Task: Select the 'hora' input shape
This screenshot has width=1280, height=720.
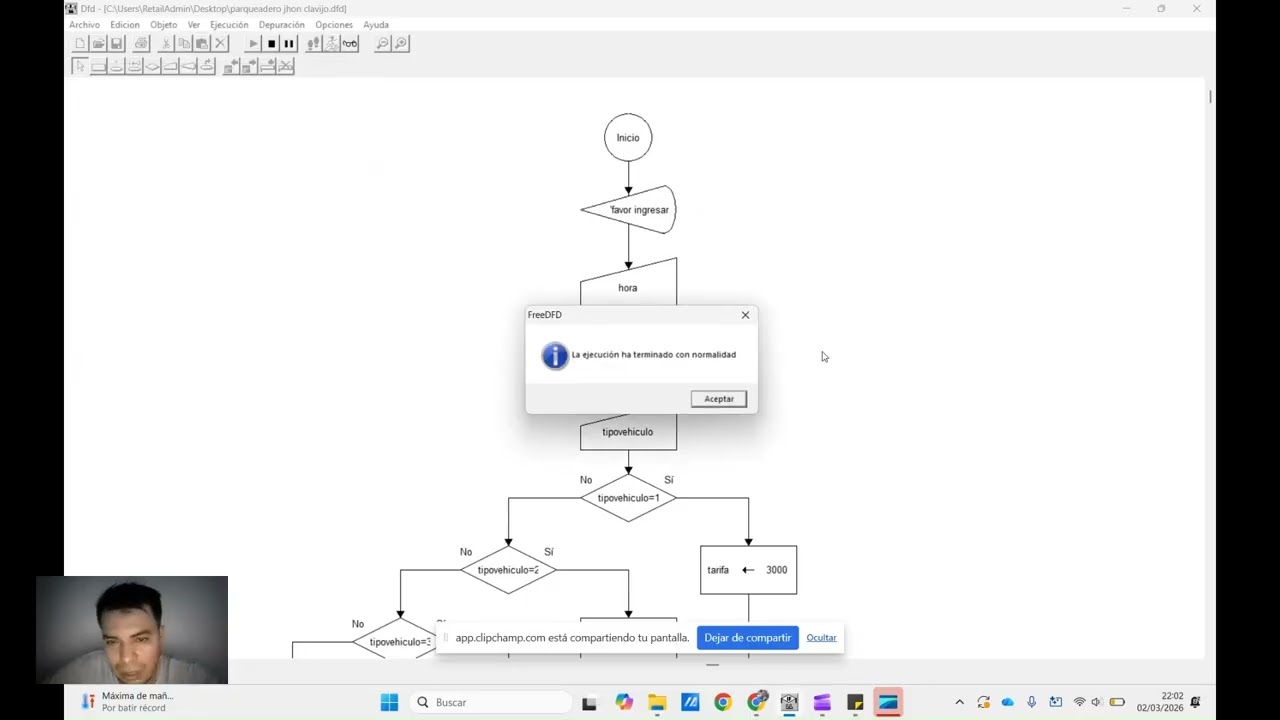Action: point(628,282)
